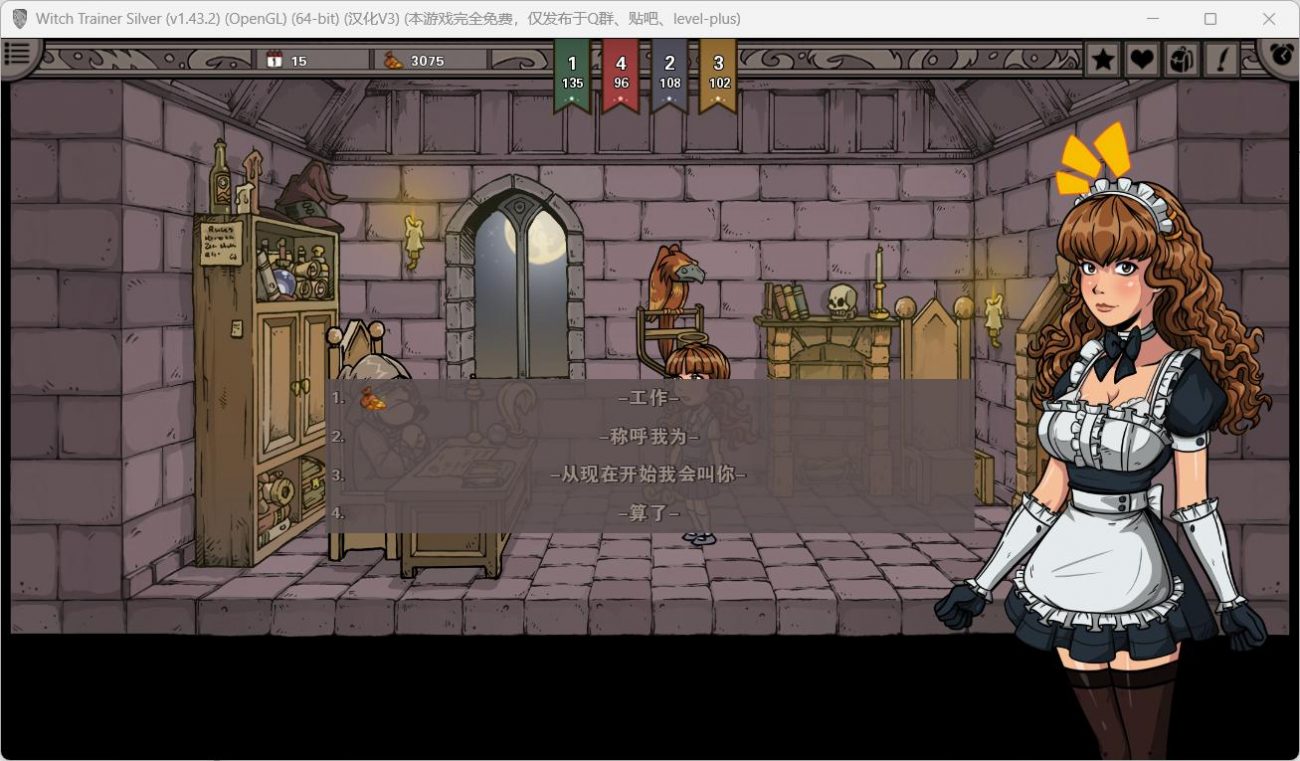Select "从现在开始我会叫你" dialogue choice

(x=649, y=475)
